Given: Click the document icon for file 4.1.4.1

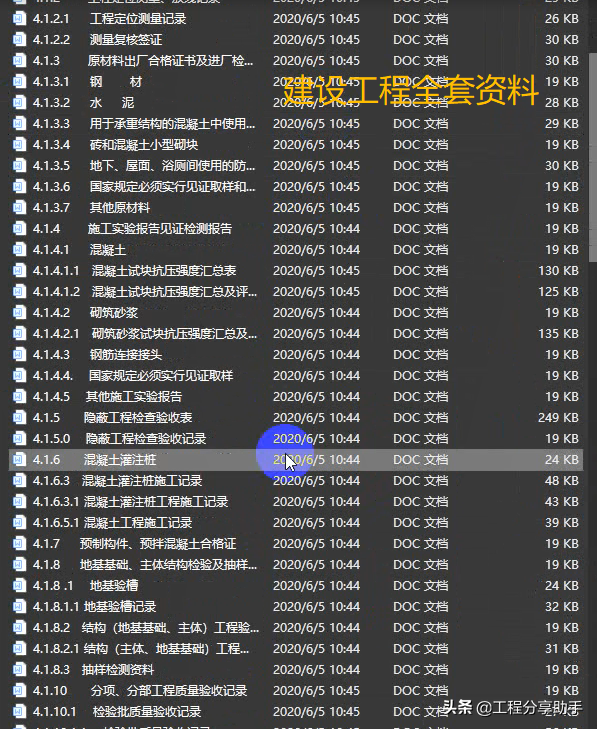Looking at the screenshot, I should 19,250.
